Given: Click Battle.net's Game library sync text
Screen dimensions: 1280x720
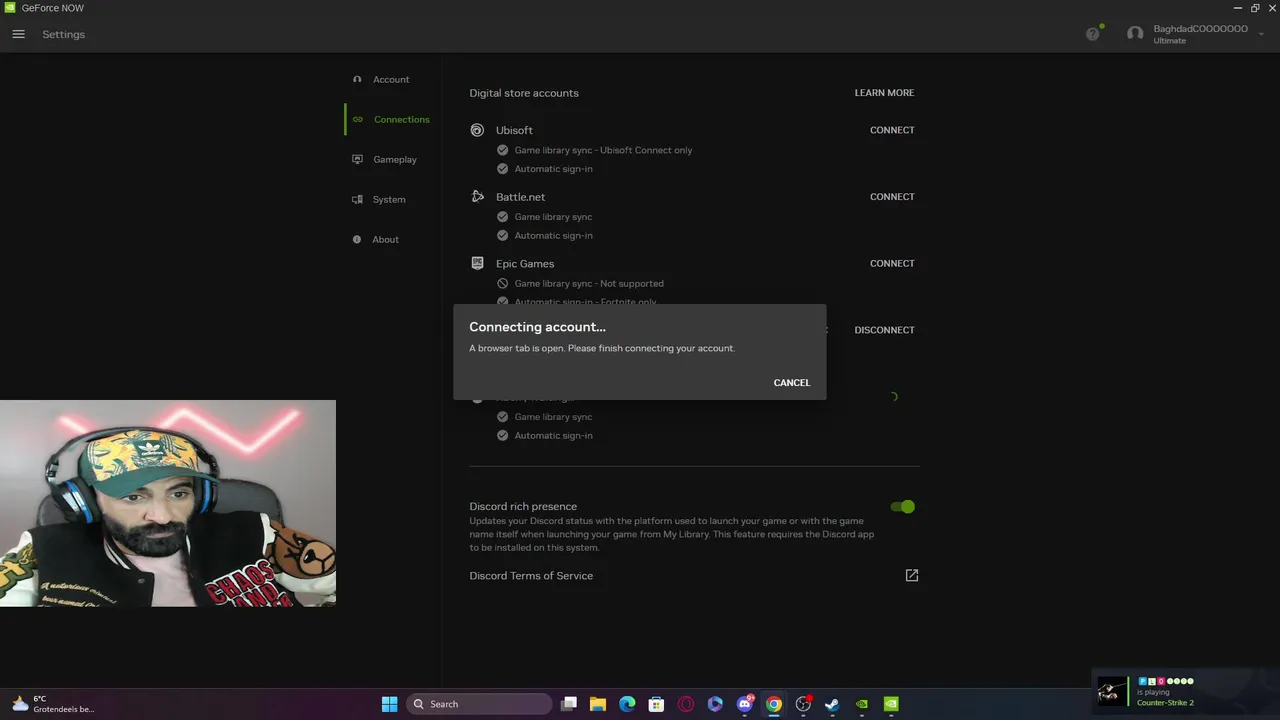Looking at the screenshot, I should click(x=553, y=217).
